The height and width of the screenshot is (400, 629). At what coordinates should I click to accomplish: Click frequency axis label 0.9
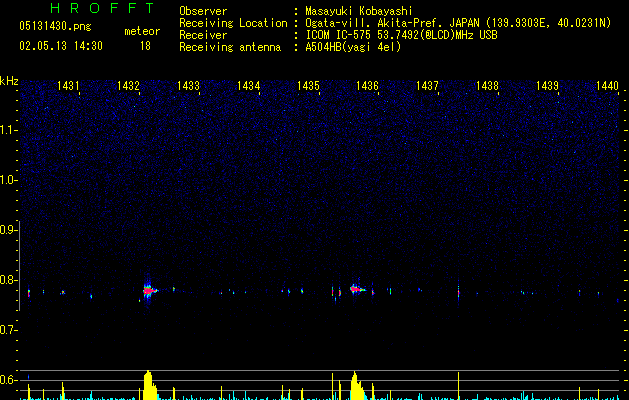point(8,230)
